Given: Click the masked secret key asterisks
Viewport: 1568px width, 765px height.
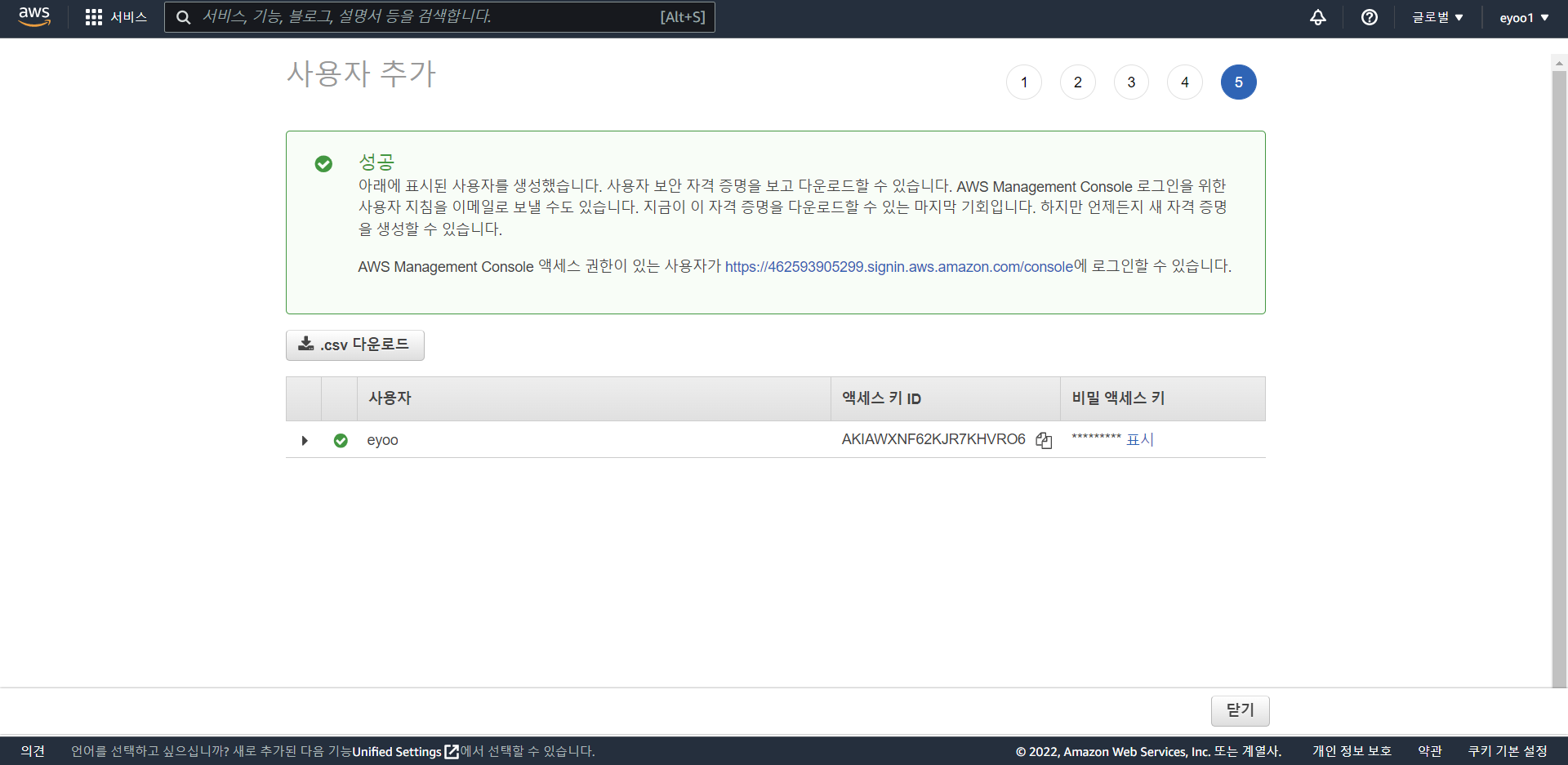Looking at the screenshot, I should click(x=1096, y=438).
